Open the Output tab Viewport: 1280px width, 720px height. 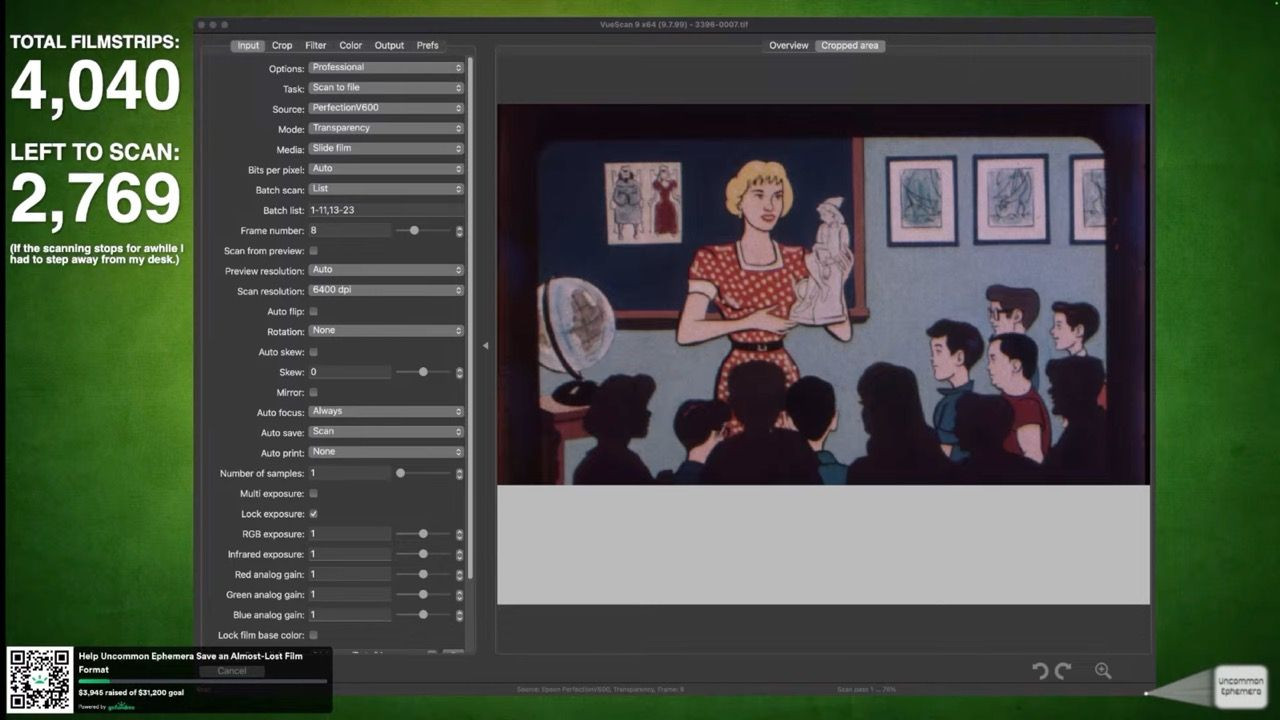coord(389,45)
